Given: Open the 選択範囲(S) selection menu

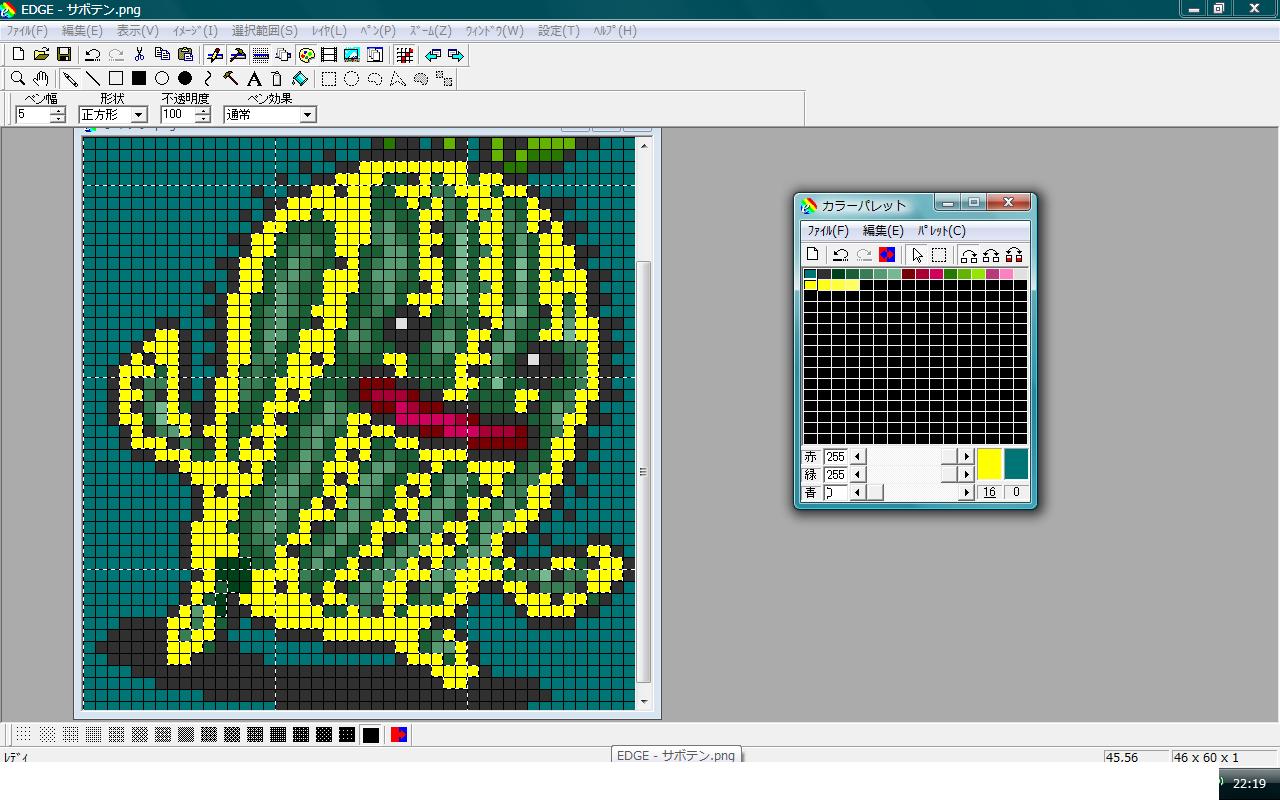Looking at the screenshot, I should (265, 30).
